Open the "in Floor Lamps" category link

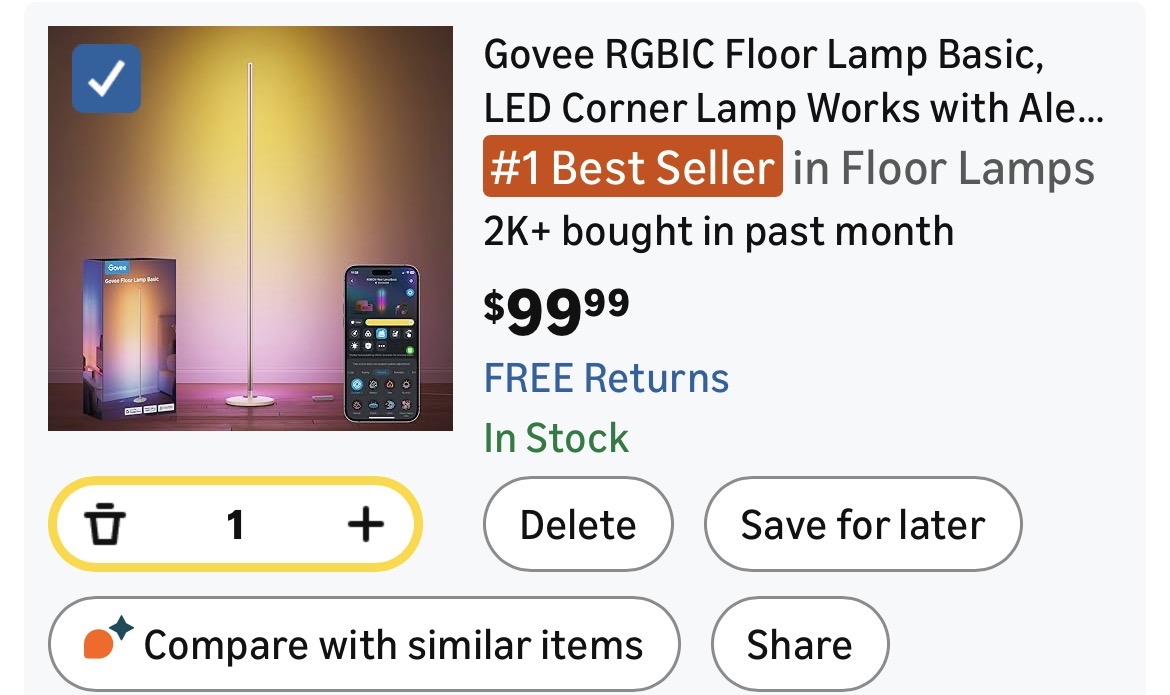click(x=943, y=169)
